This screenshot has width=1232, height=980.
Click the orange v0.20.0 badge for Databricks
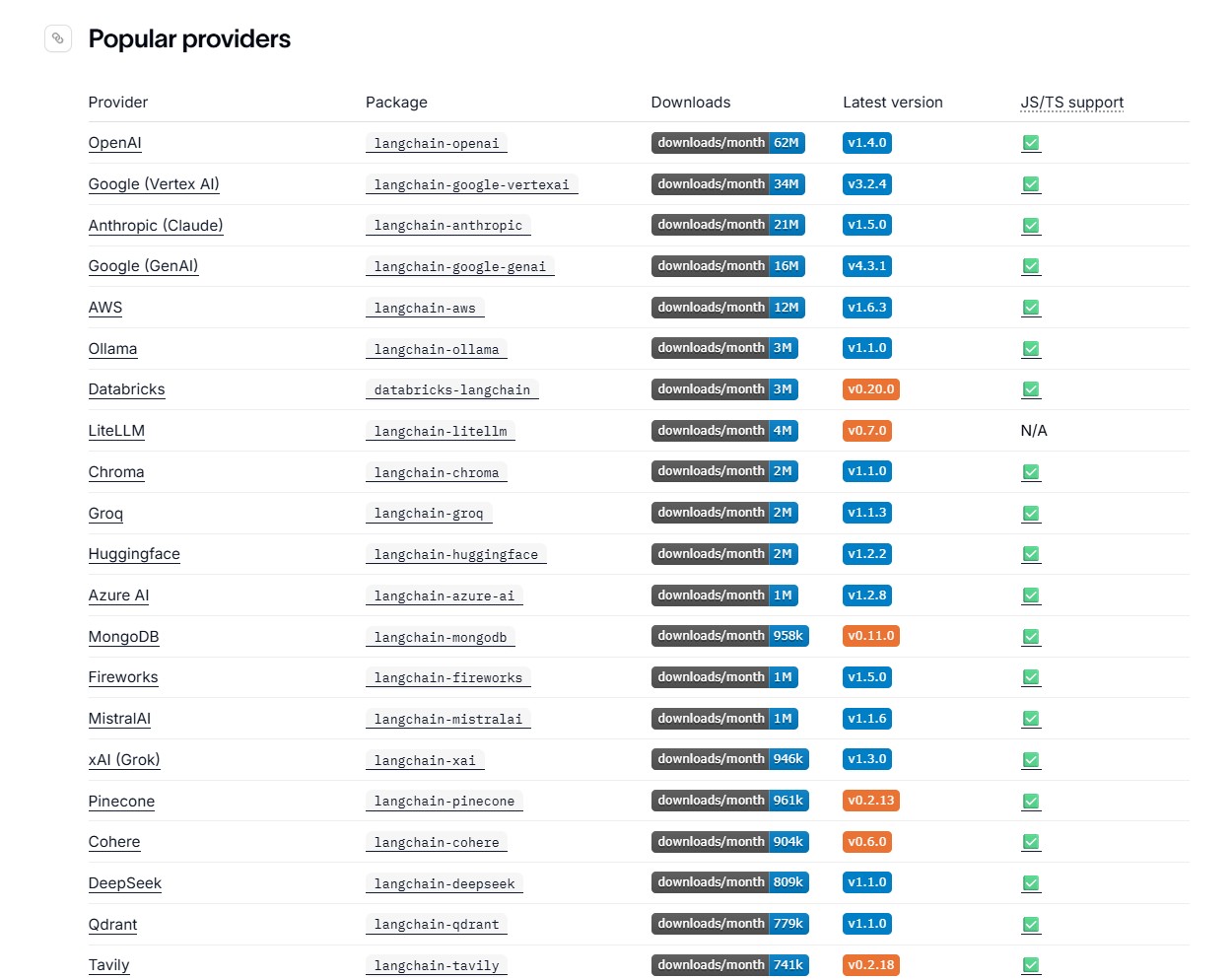pyautogui.click(x=871, y=389)
